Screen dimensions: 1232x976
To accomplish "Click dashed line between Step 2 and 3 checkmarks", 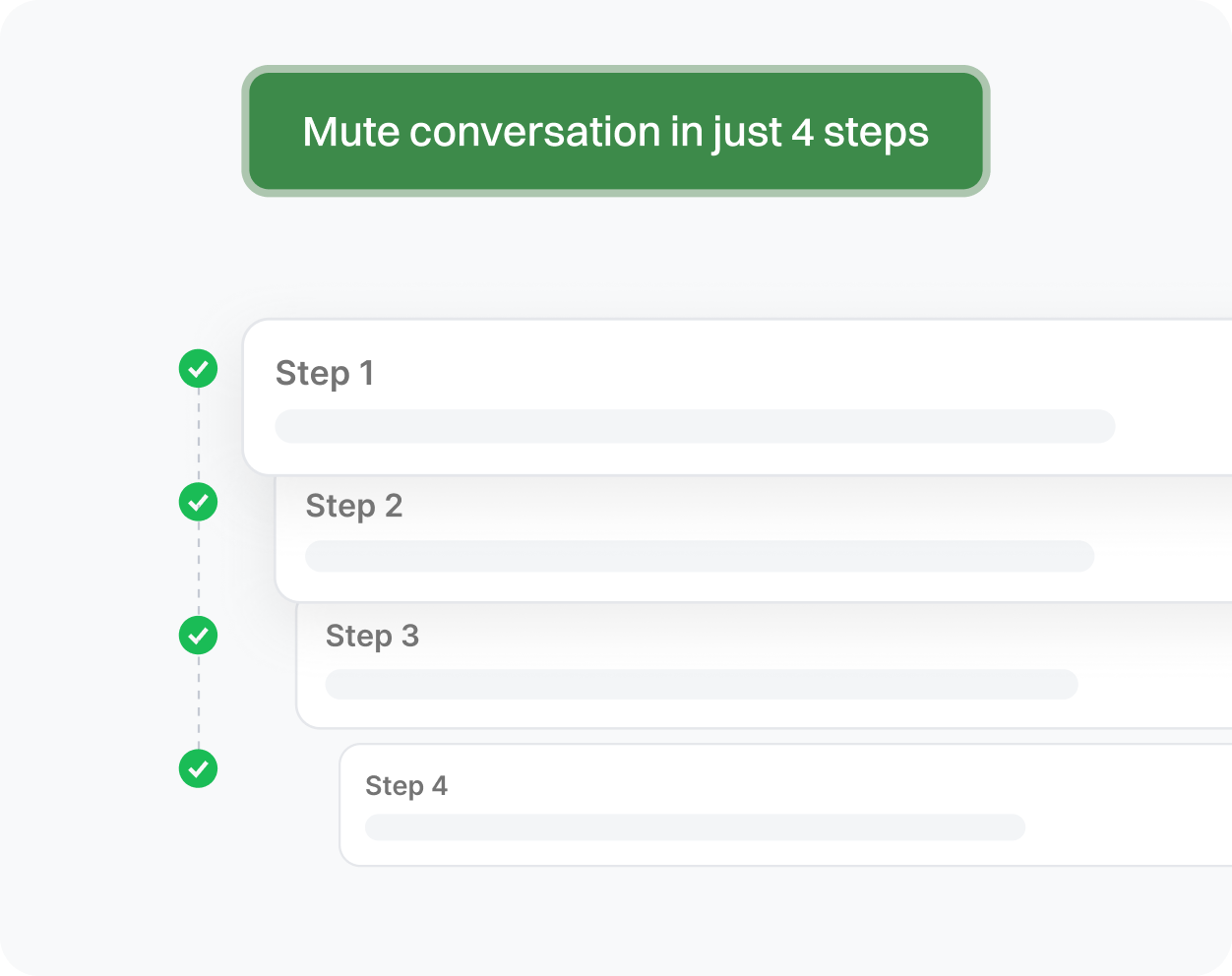I will (x=198, y=569).
